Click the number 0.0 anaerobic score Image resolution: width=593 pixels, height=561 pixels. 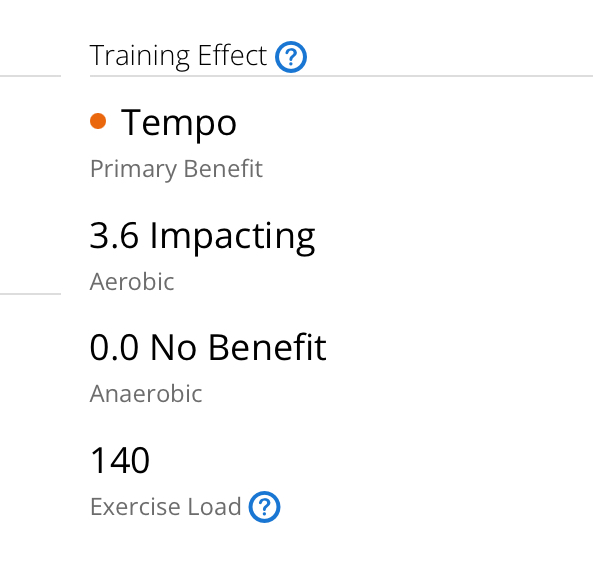(x=114, y=348)
